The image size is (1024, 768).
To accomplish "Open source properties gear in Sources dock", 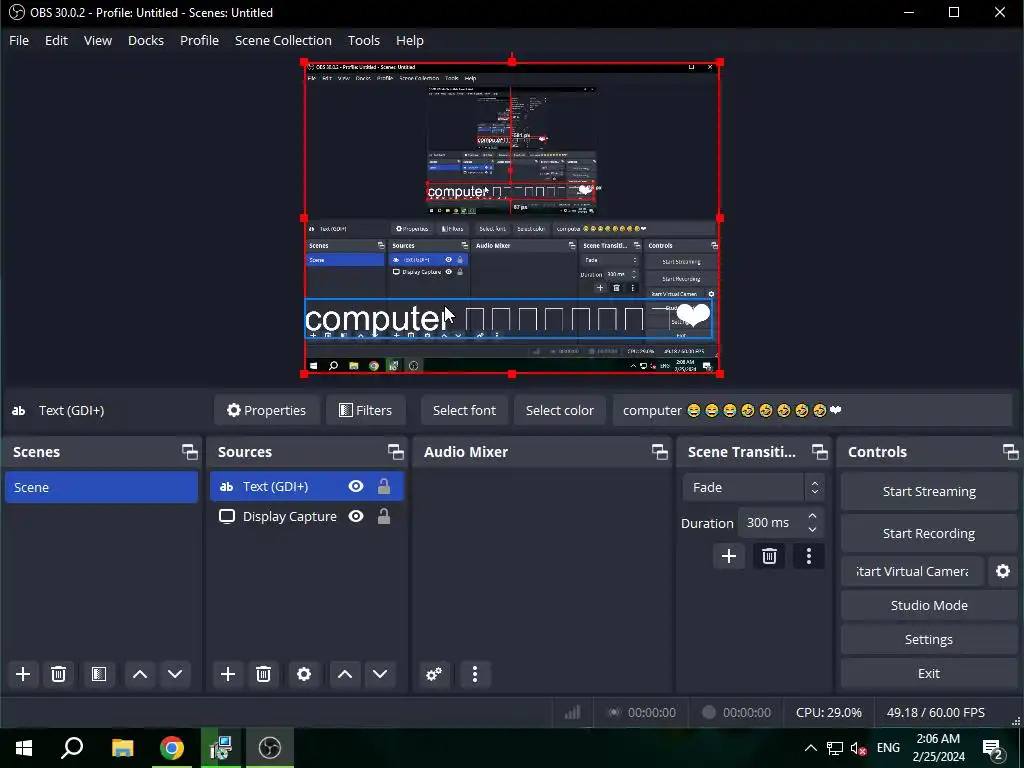I will 304,674.
